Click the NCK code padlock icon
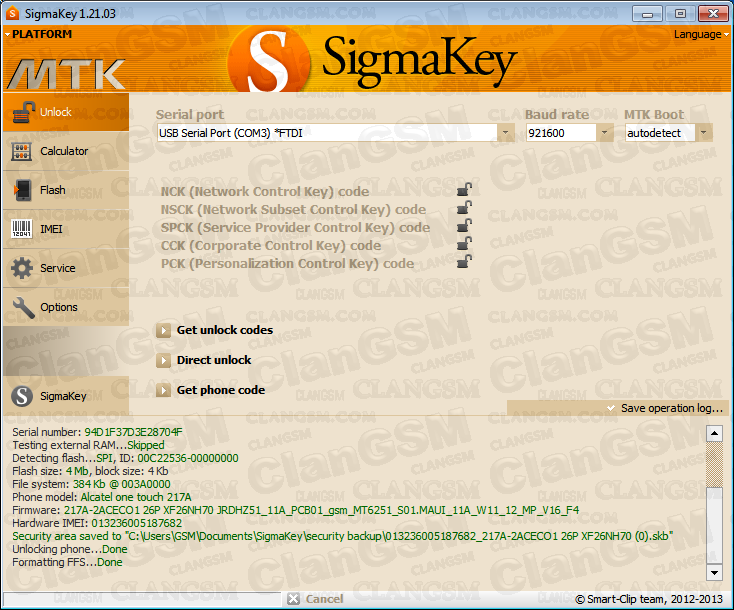Viewport: 734px width, 610px height. [x=464, y=190]
